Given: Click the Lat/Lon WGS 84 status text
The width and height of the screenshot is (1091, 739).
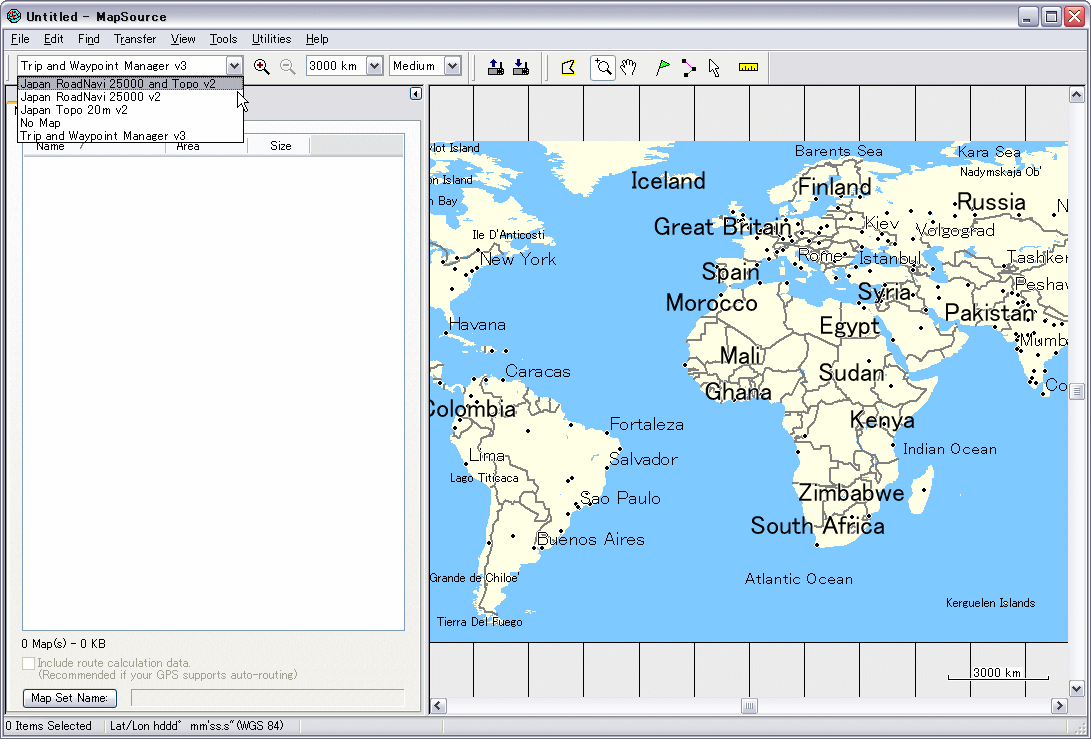Looking at the screenshot, I should (197, 726).
